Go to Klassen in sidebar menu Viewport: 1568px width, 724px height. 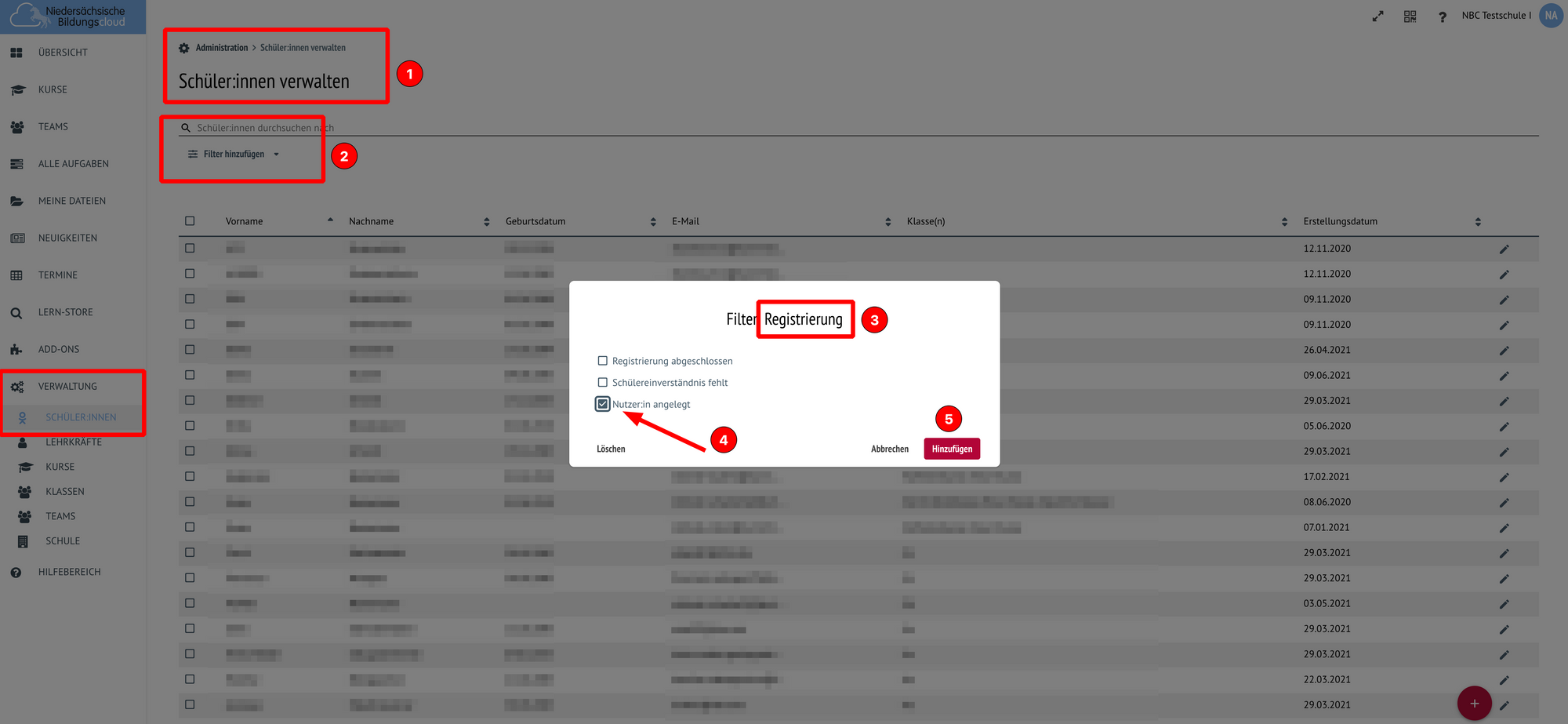point(64,492)
